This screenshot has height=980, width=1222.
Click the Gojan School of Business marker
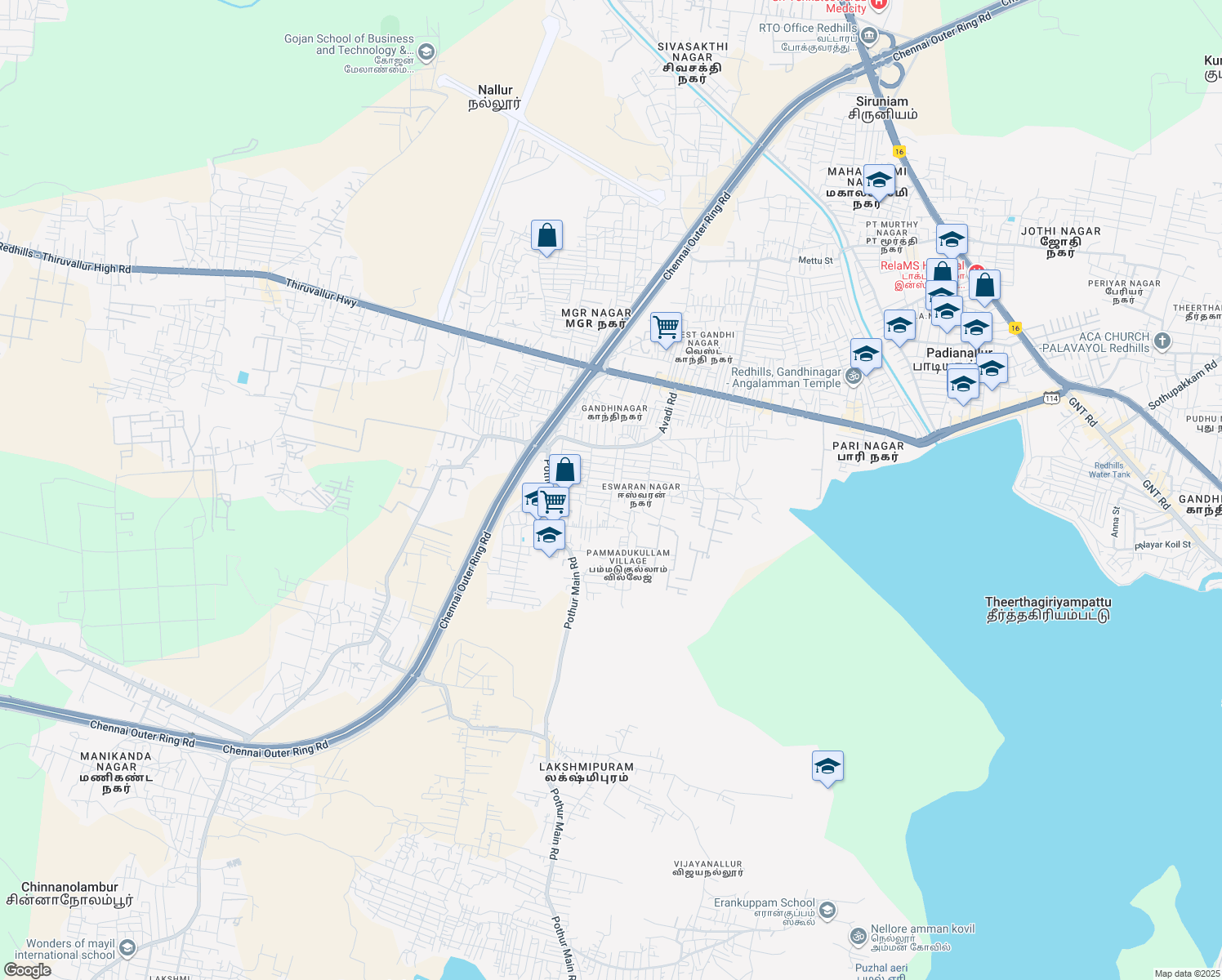click(425, 51)
